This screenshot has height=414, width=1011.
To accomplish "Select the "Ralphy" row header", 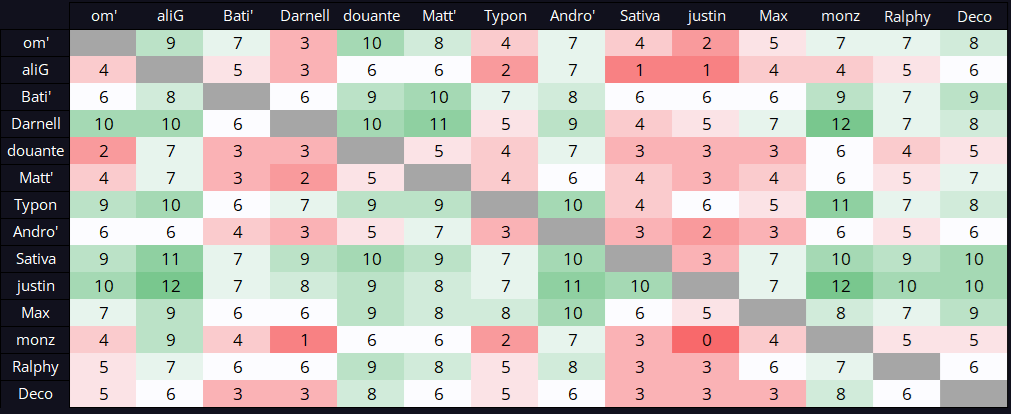I will (x=35, y=366).
